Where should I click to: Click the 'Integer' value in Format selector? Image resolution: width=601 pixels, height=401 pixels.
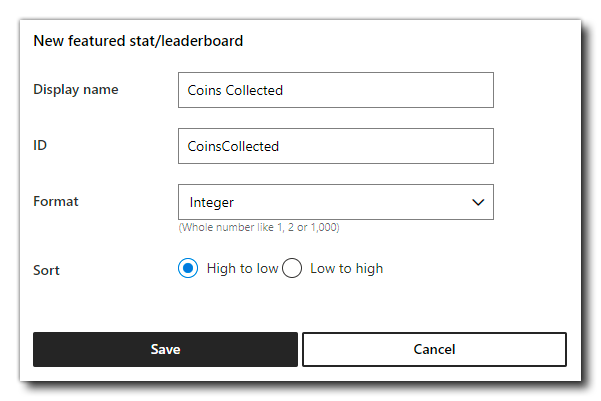[212, 202]
